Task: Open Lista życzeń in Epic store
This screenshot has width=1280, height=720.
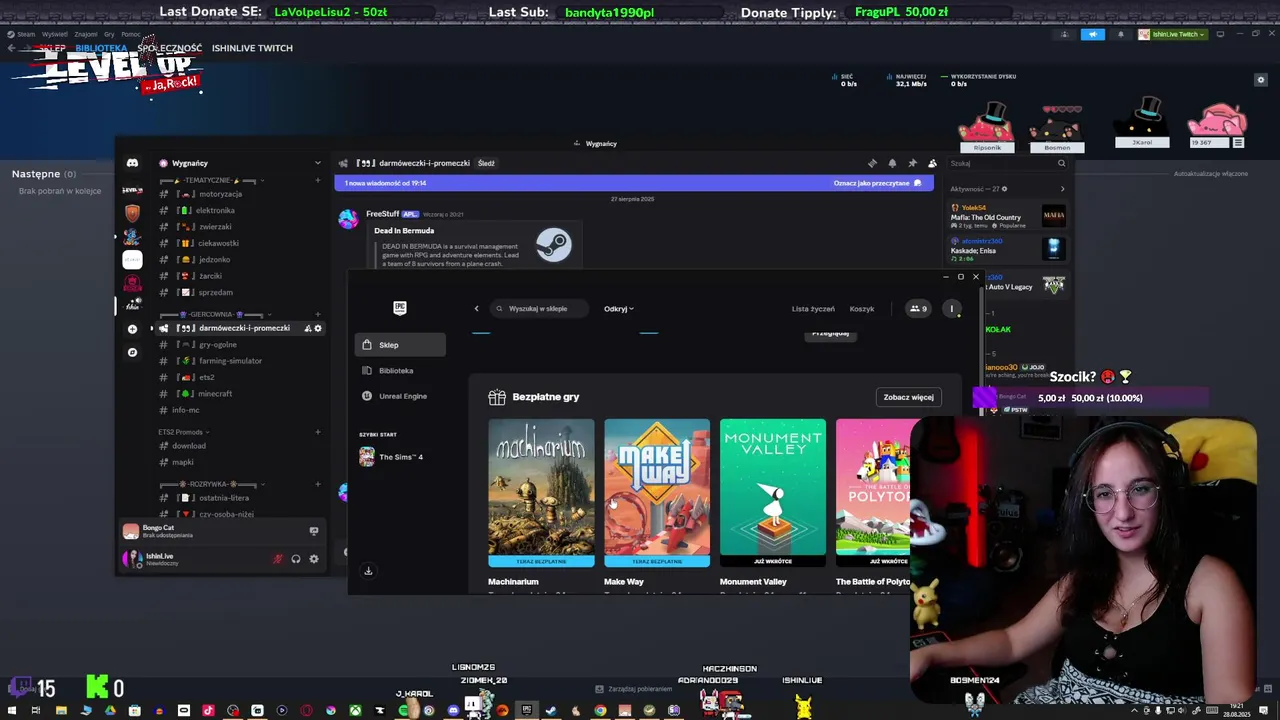Action: 813,309
